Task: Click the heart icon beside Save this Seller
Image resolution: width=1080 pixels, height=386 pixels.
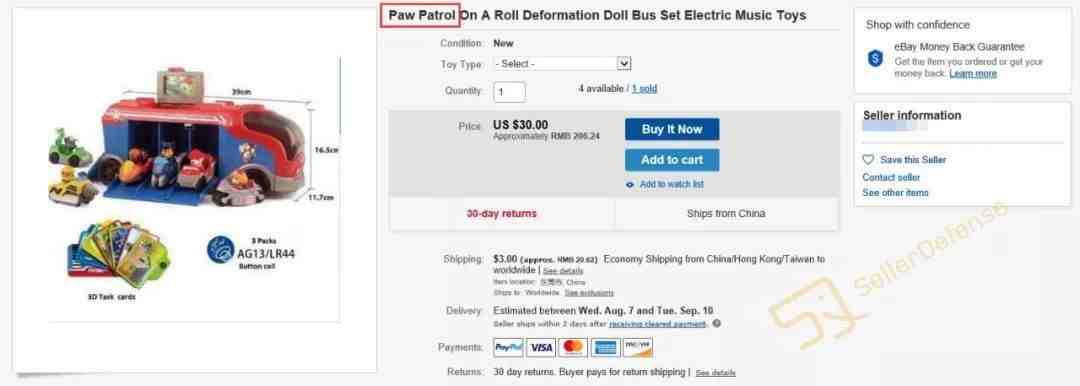Action: [869, 159]
